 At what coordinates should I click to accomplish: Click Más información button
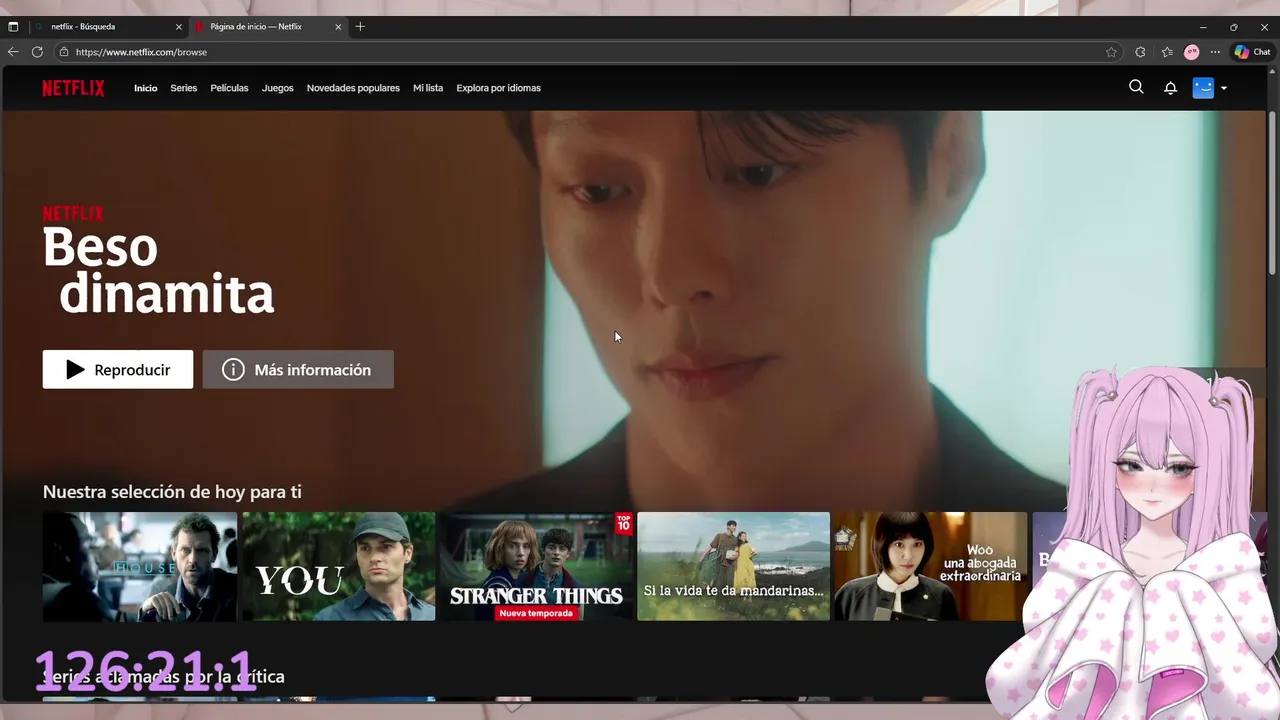[298, 370]
